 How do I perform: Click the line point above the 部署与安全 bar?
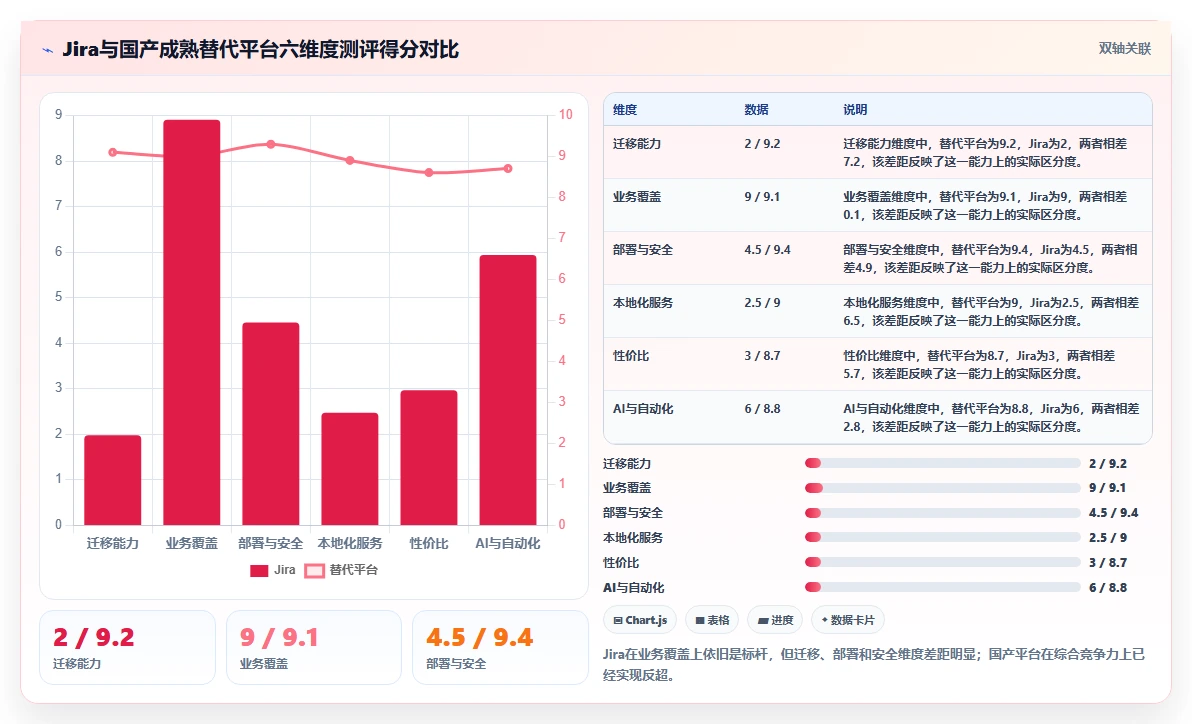[271, 144]
